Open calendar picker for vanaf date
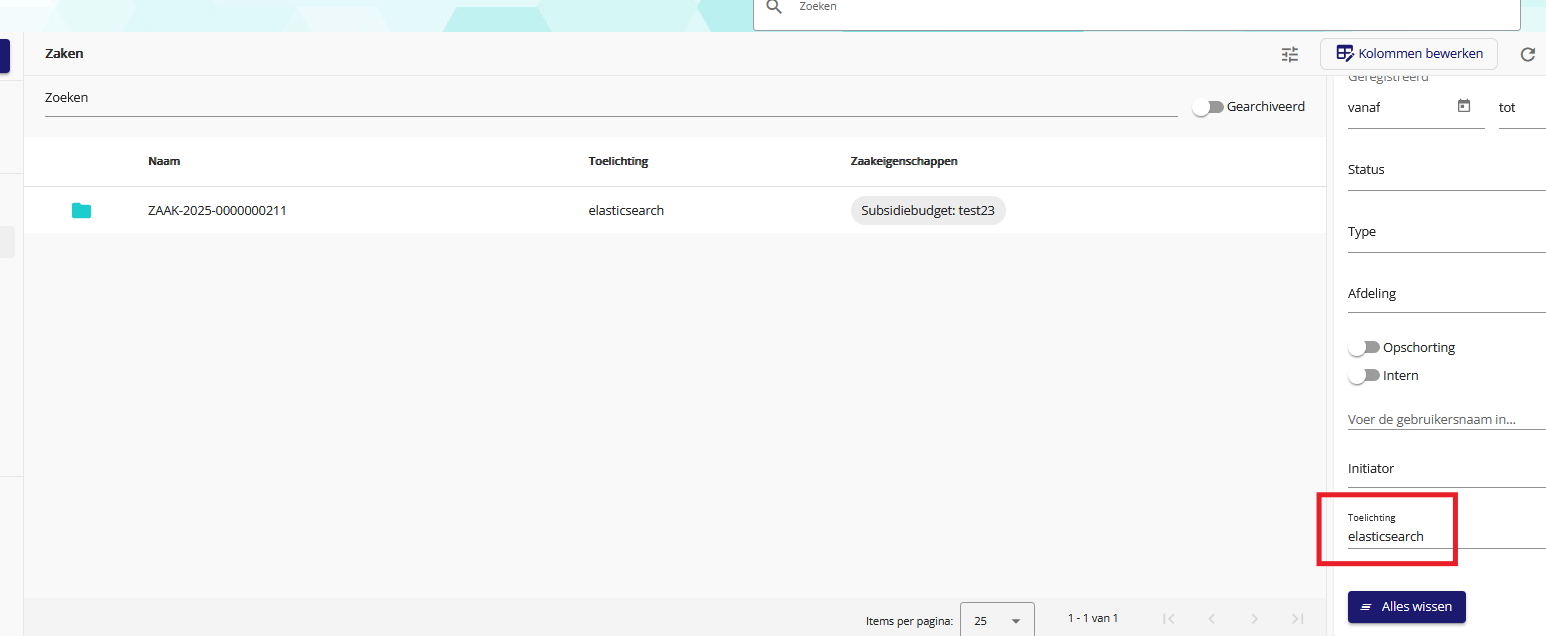Screen dimensions: 1546x636 coord(1464,106)
